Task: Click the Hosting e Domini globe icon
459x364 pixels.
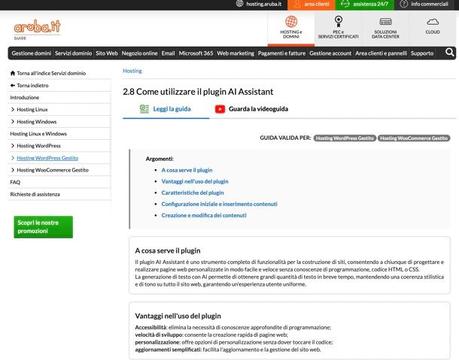Action: (x=291, y=22)
